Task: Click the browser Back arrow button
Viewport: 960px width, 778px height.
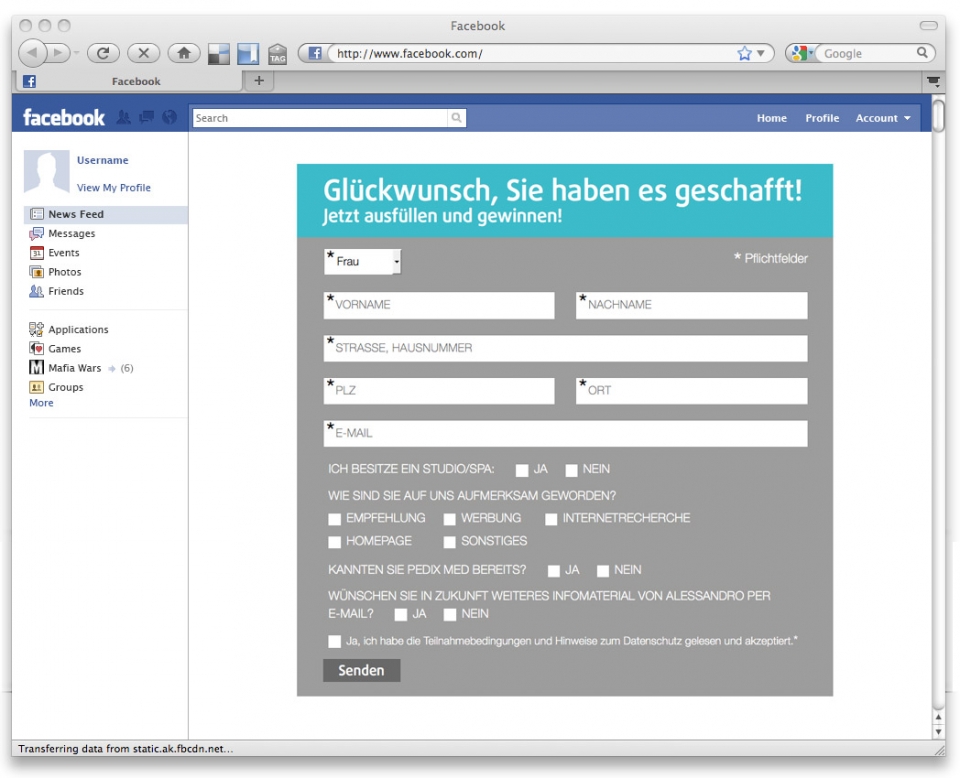Action: pyautogui.click(x=32, y=53)
